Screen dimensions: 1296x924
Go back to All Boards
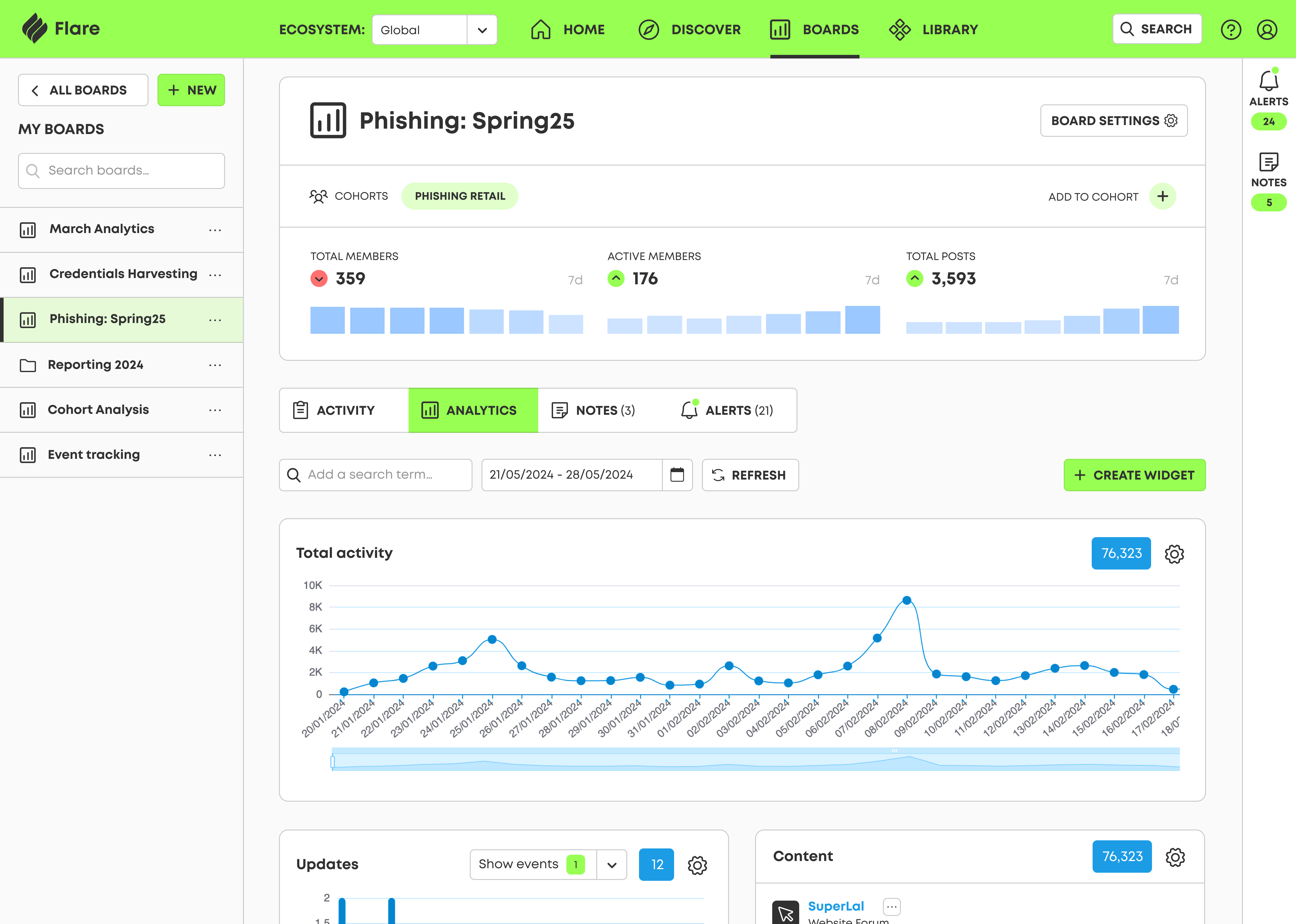[x=83, y=90]
